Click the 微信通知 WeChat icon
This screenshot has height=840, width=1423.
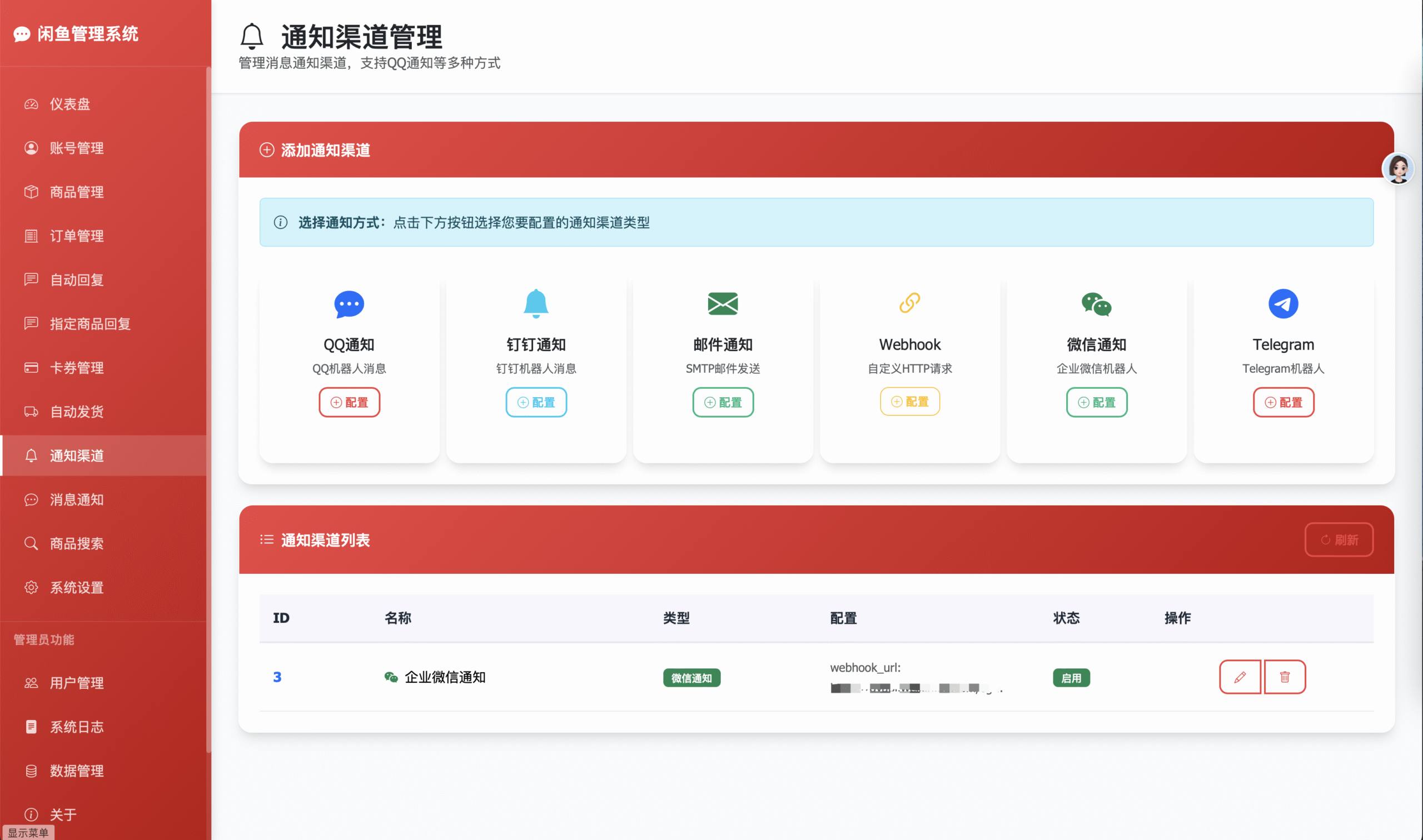tap(1096, 304)
